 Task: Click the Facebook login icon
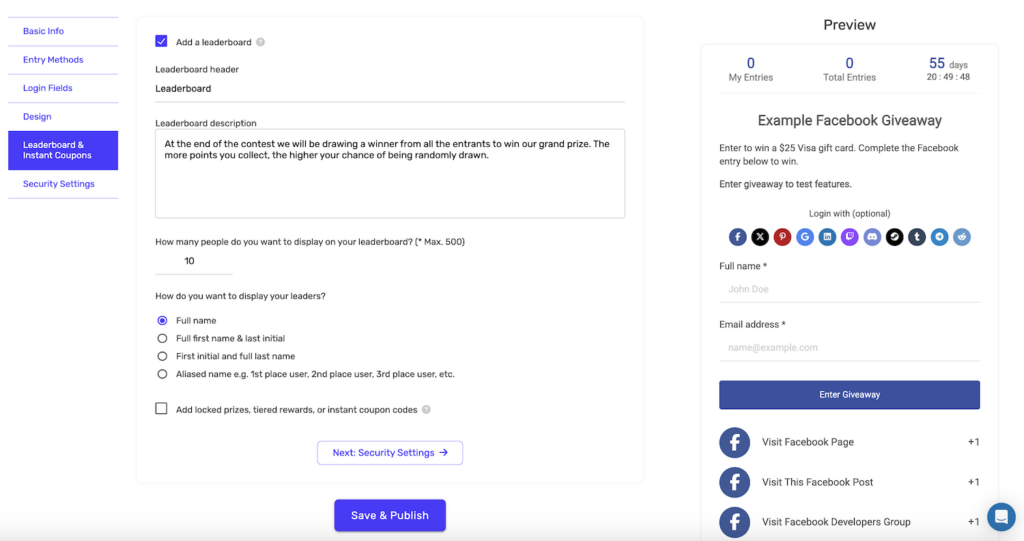(x=738, y=237)
